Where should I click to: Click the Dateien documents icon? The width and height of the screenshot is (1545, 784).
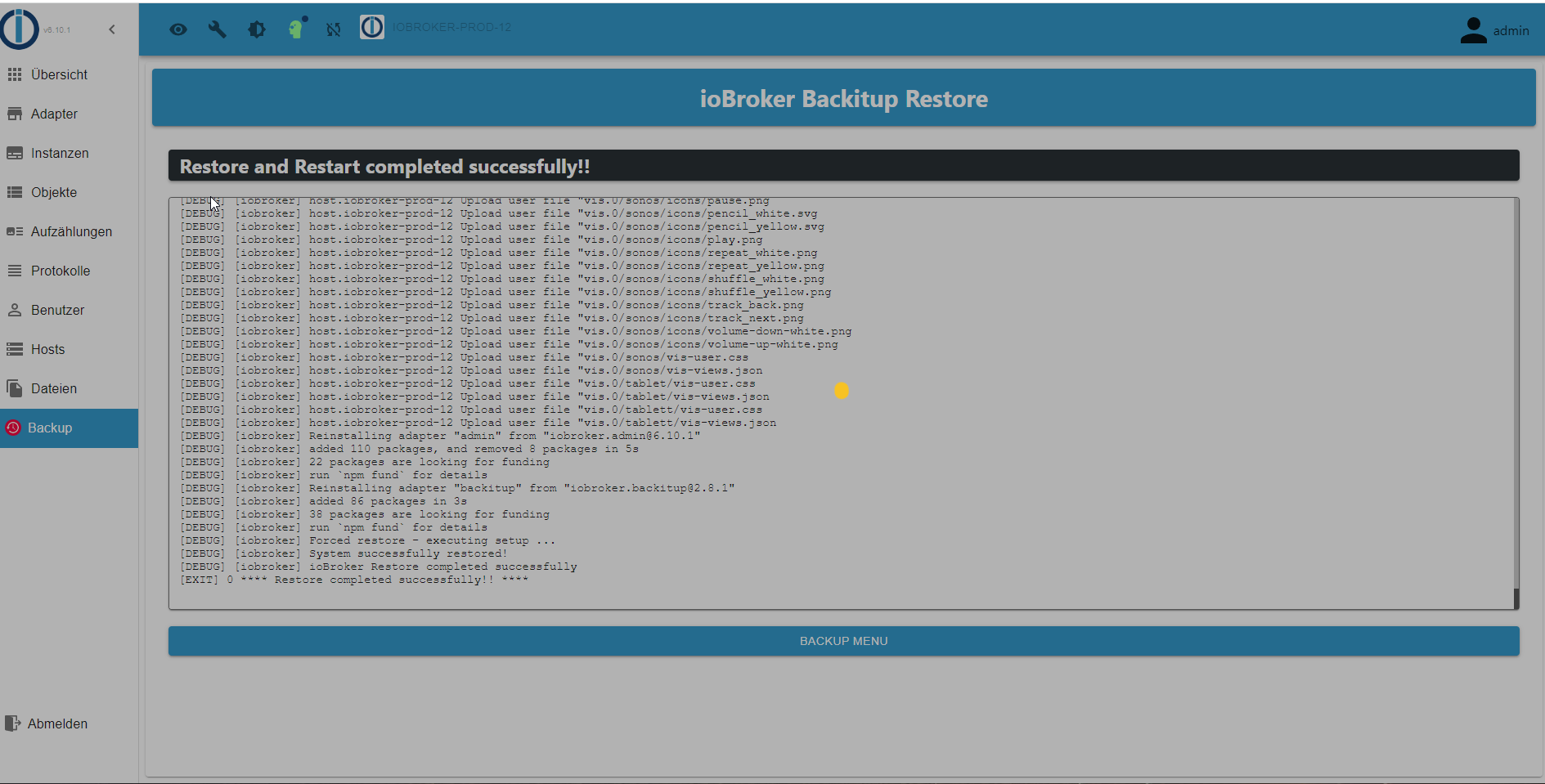14,388
